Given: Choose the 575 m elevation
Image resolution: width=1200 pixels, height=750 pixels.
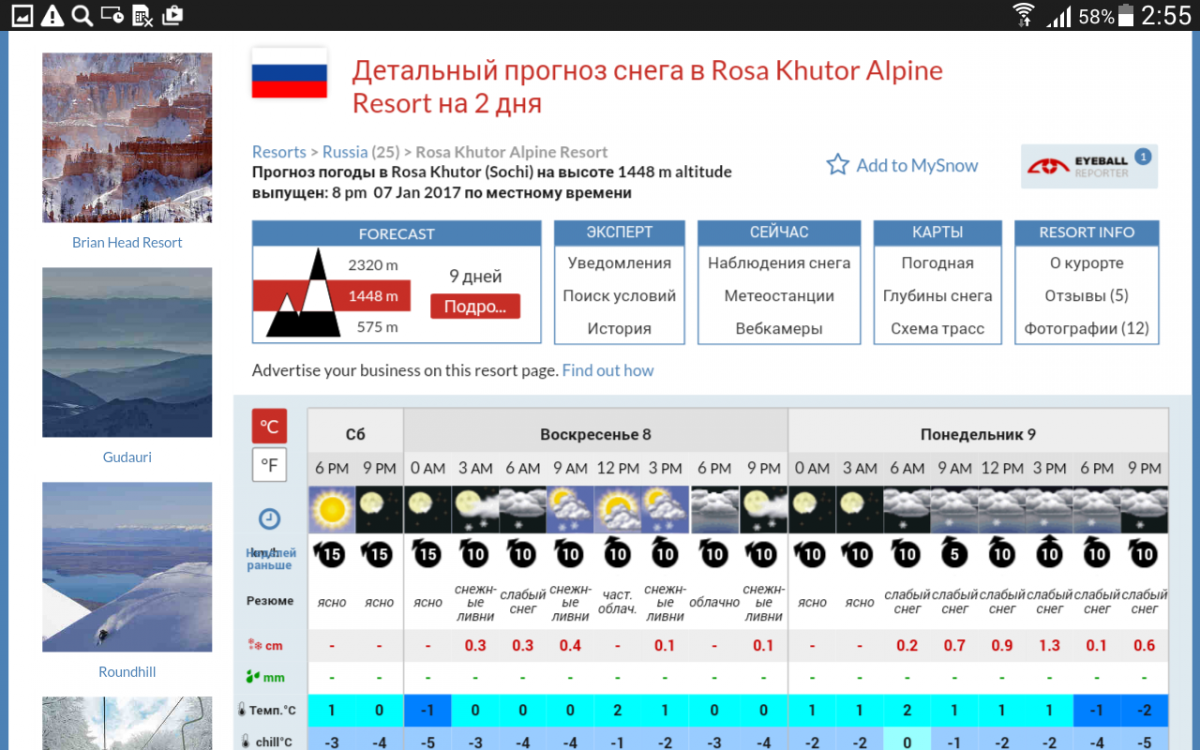Looking at the screenshot, I should tap(377, 327).
